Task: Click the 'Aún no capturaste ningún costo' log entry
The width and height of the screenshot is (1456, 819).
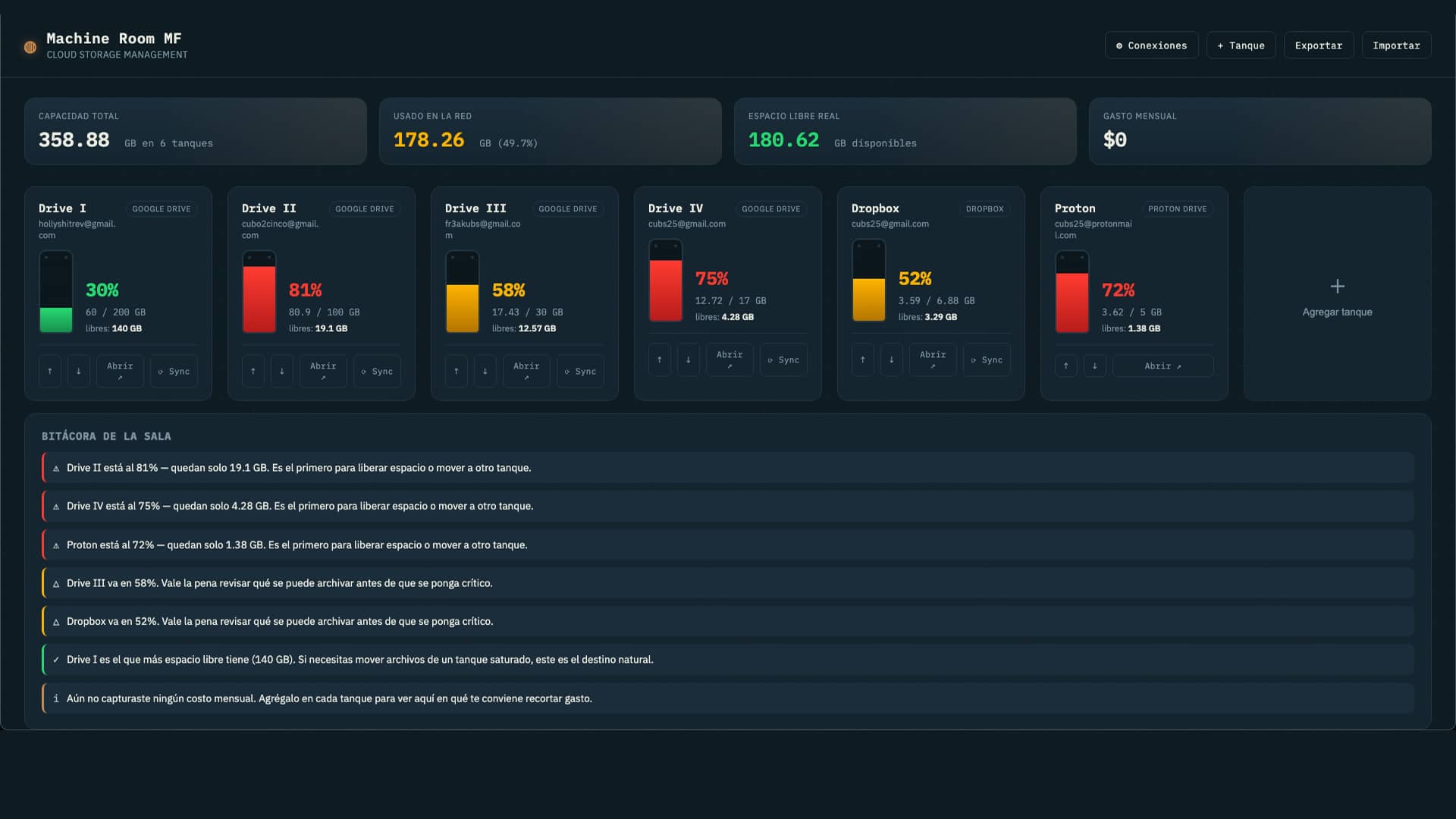Action: click(x=728, y=698)
